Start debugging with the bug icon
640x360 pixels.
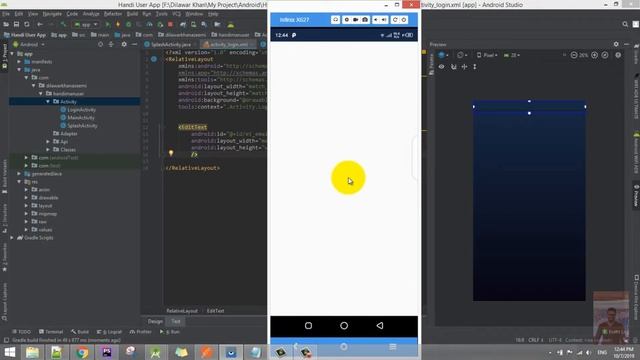coord(129,24)
